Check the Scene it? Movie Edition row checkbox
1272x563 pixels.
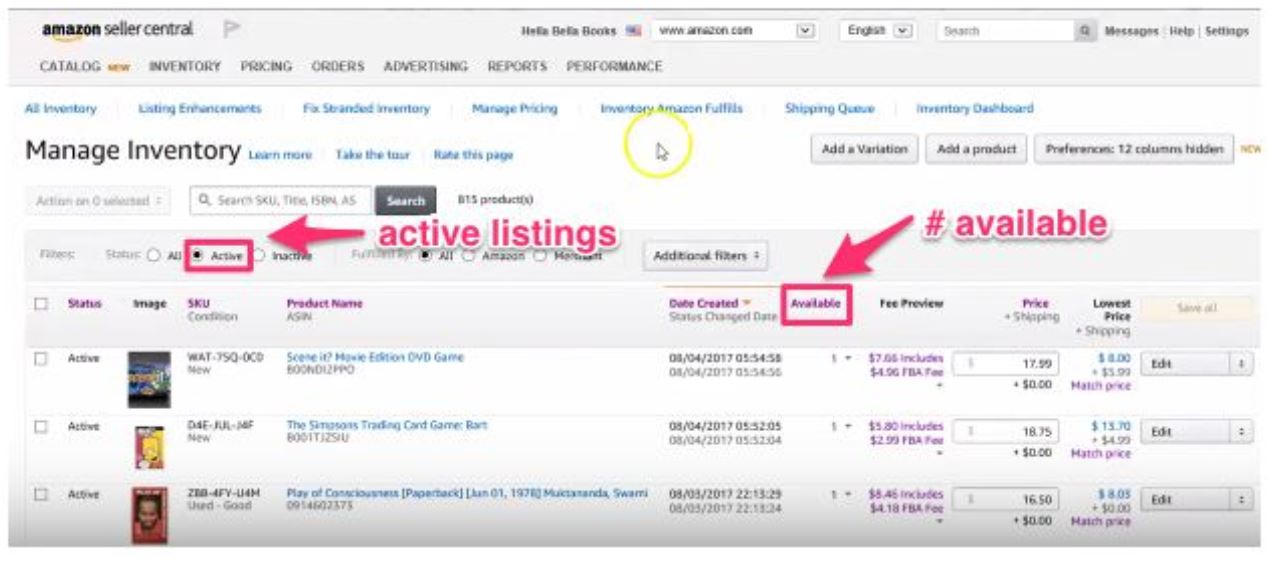click(41, 358)
